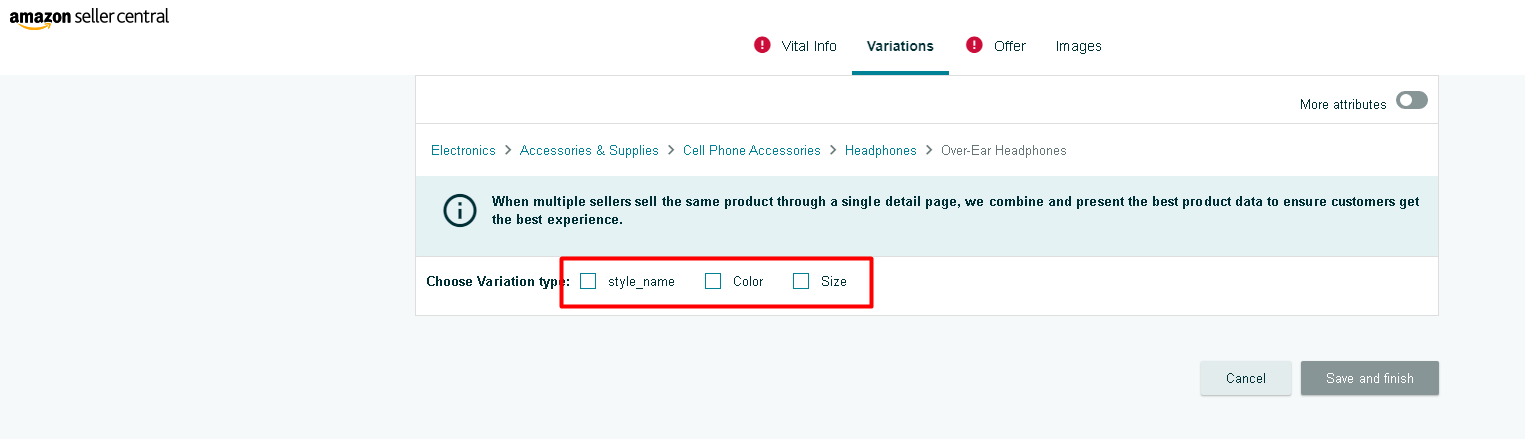1525x439 pixels.
Task: Click the Amazon Seller Central logo
Action: pyautogui.click(x=89, y=18)
